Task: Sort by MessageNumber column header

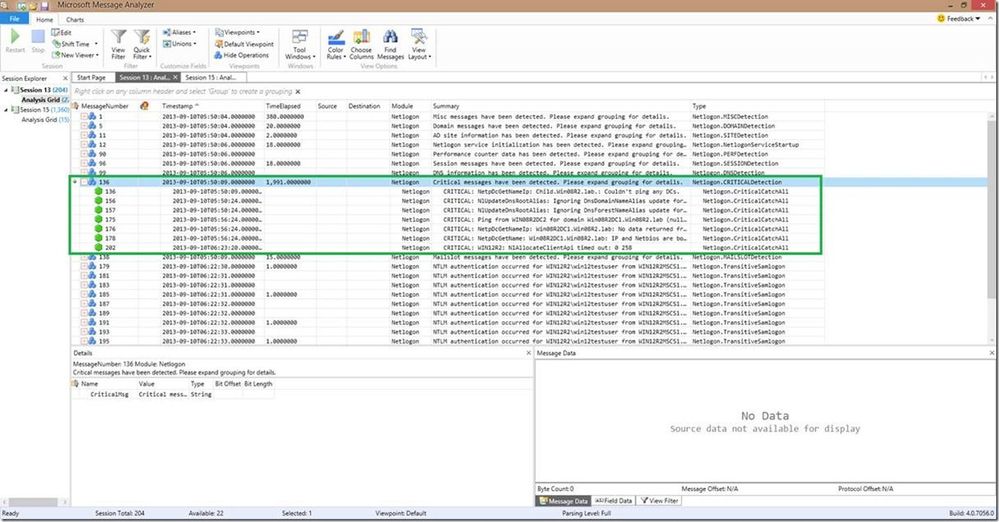Action: (x=104, y=106)
